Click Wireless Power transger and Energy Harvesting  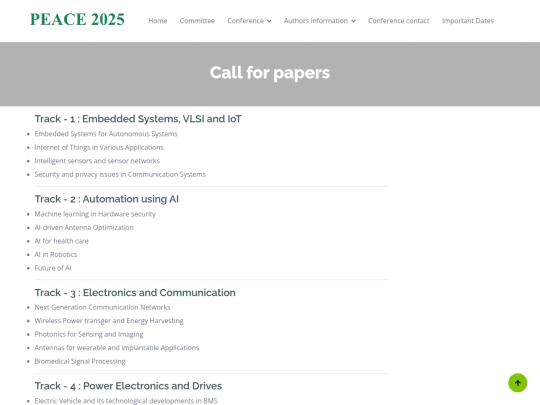click(x=109, y=321)
